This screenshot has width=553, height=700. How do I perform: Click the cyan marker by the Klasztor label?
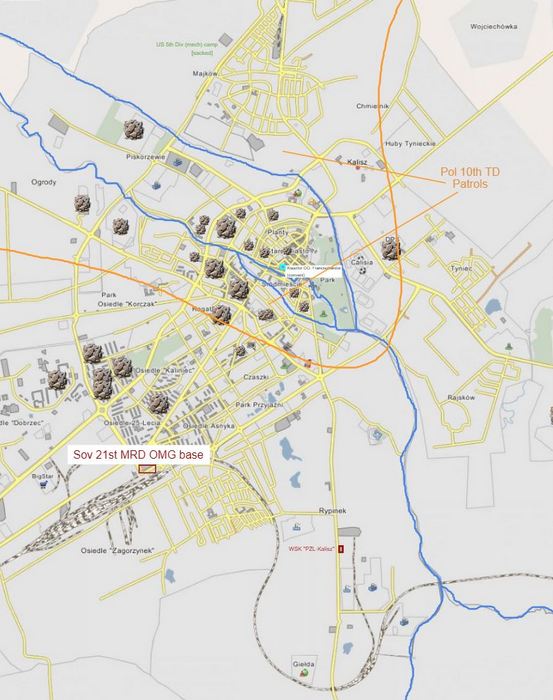[282, 267]
